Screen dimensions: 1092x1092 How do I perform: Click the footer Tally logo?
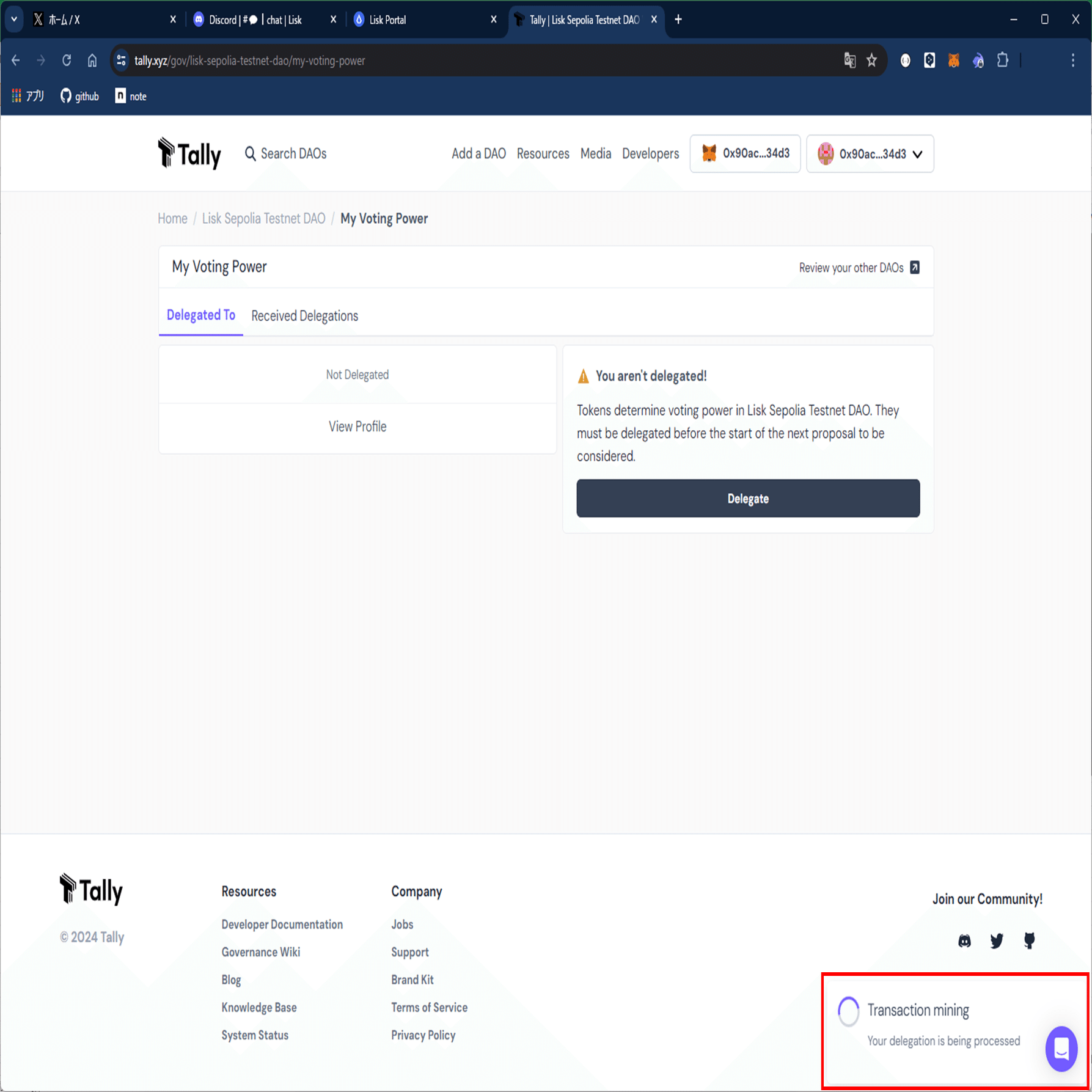click(92, 889)
